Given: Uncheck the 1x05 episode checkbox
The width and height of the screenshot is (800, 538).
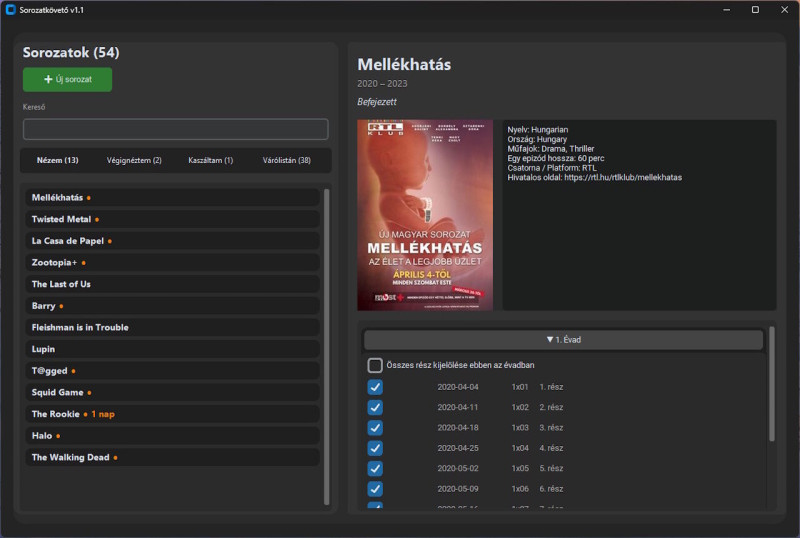Looking at the screenshot, I should click(375, 469).
